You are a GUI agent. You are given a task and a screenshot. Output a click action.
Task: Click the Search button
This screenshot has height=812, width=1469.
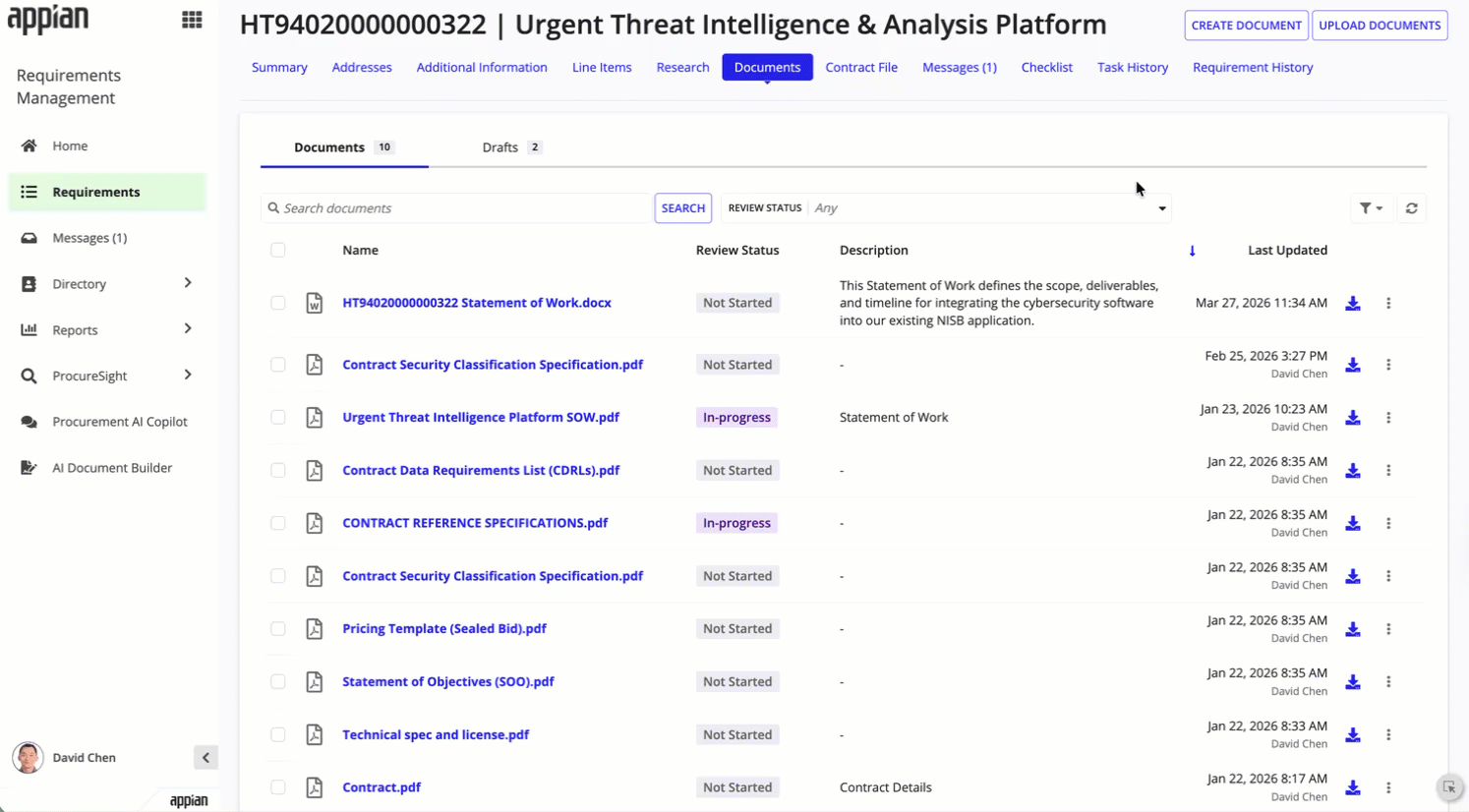point(683,208)
